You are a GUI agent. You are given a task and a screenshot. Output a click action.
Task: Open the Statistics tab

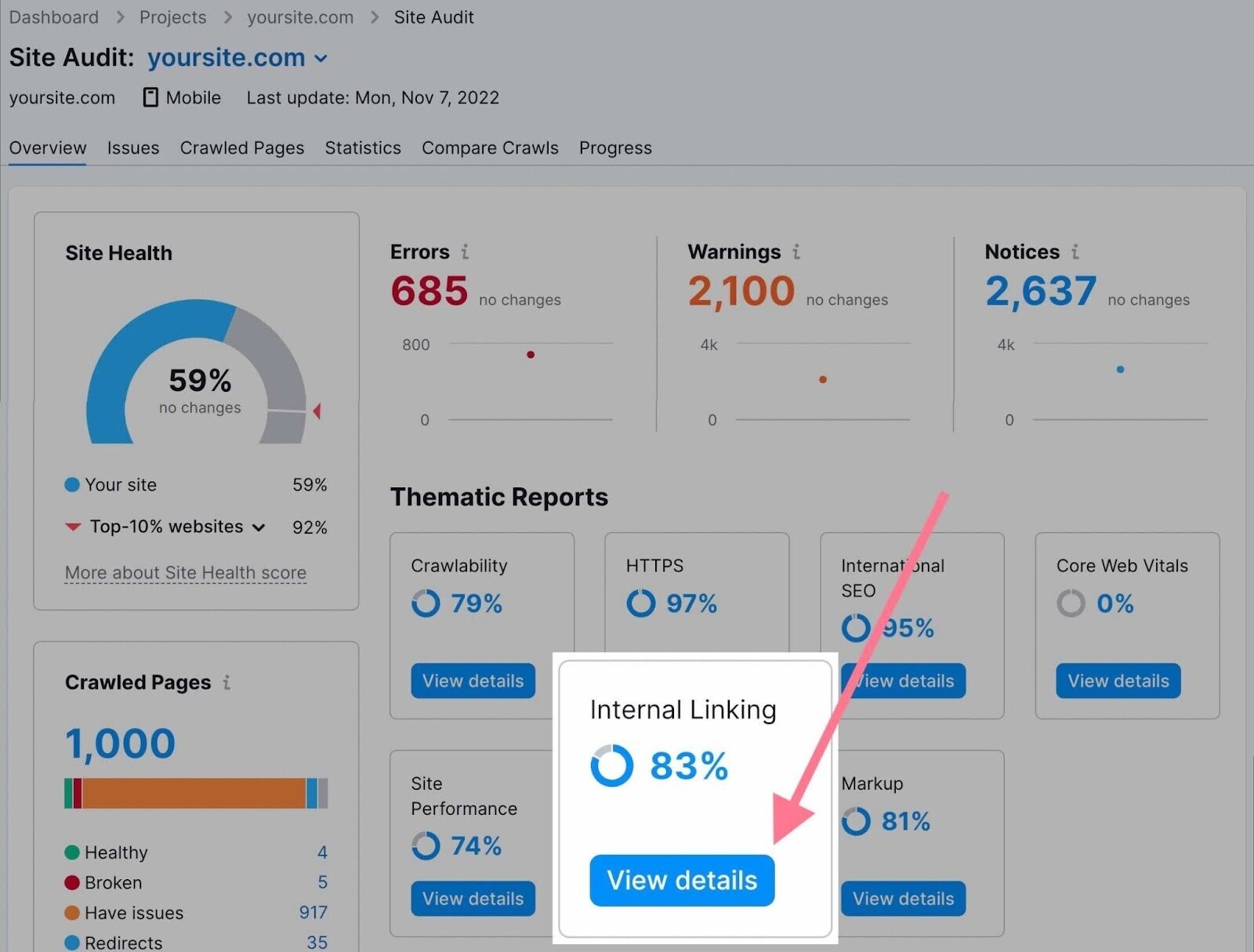pos(363,148)
